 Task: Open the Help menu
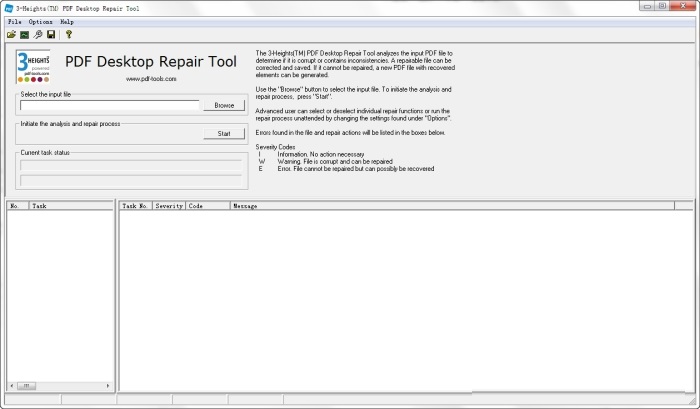coord(67,21)
